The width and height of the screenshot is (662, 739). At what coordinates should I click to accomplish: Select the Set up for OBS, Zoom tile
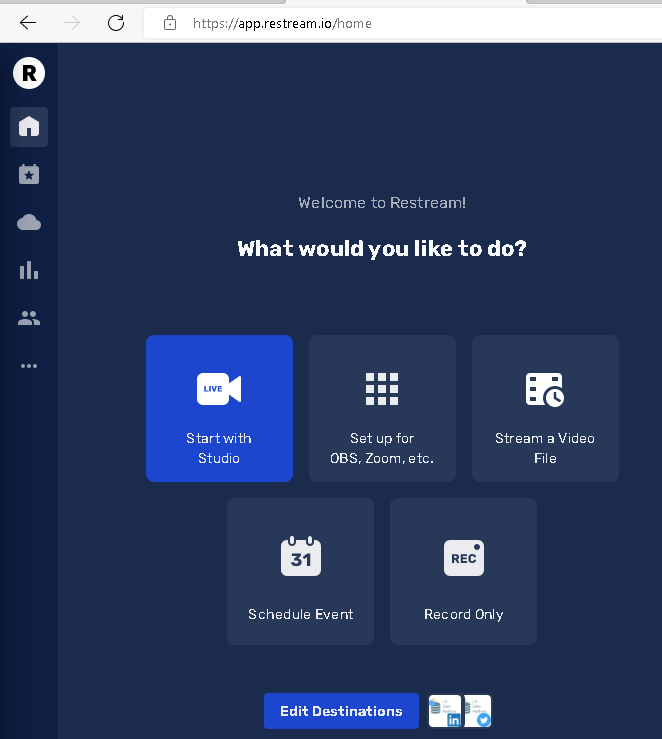point(382,408)
